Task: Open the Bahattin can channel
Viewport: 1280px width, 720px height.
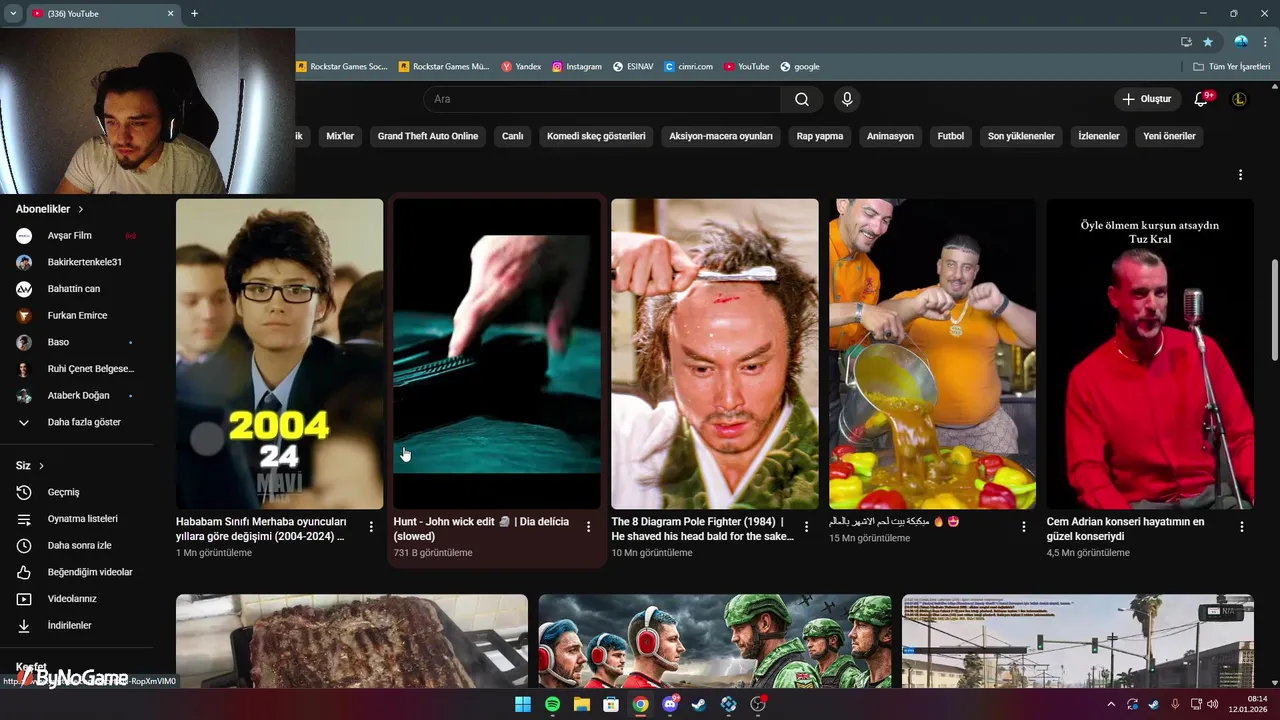Action: [x=76, y=289]
